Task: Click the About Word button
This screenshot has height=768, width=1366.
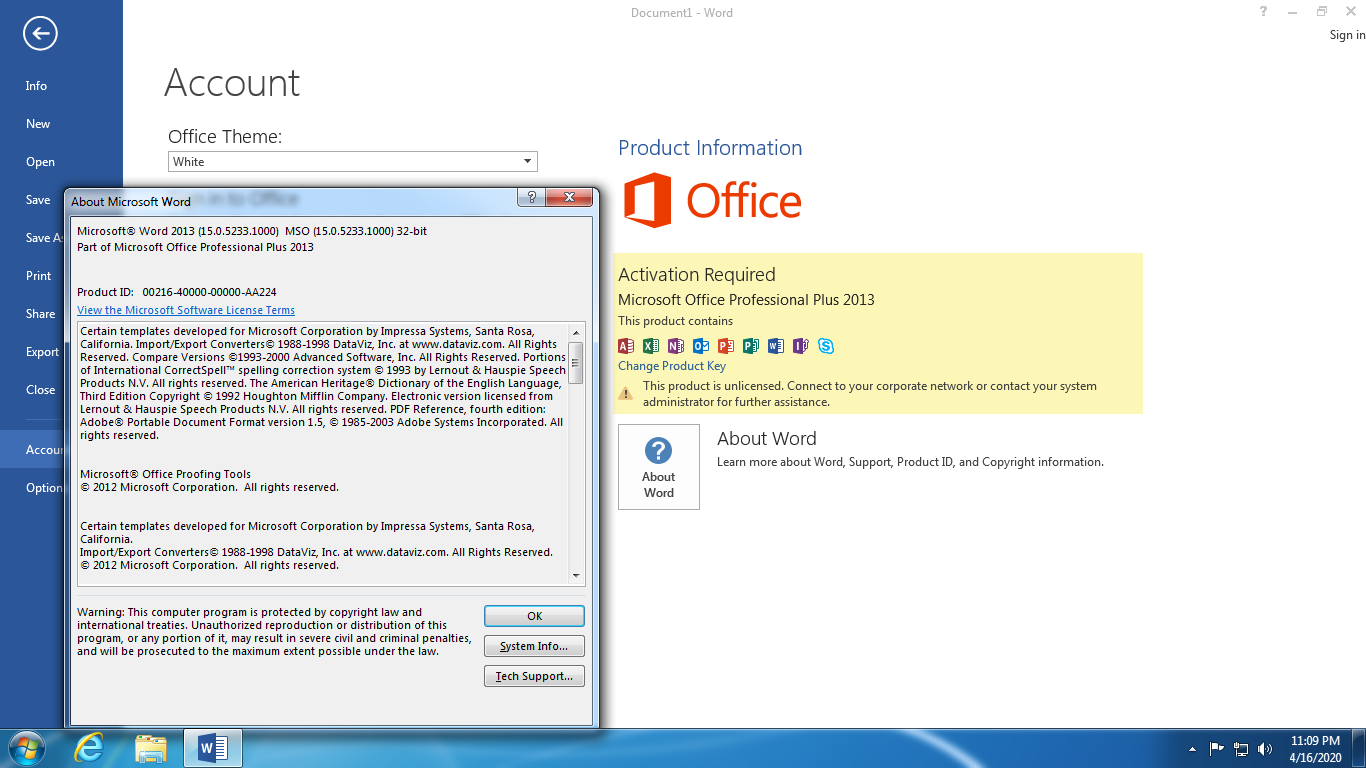Action: [x=659, y=467]
